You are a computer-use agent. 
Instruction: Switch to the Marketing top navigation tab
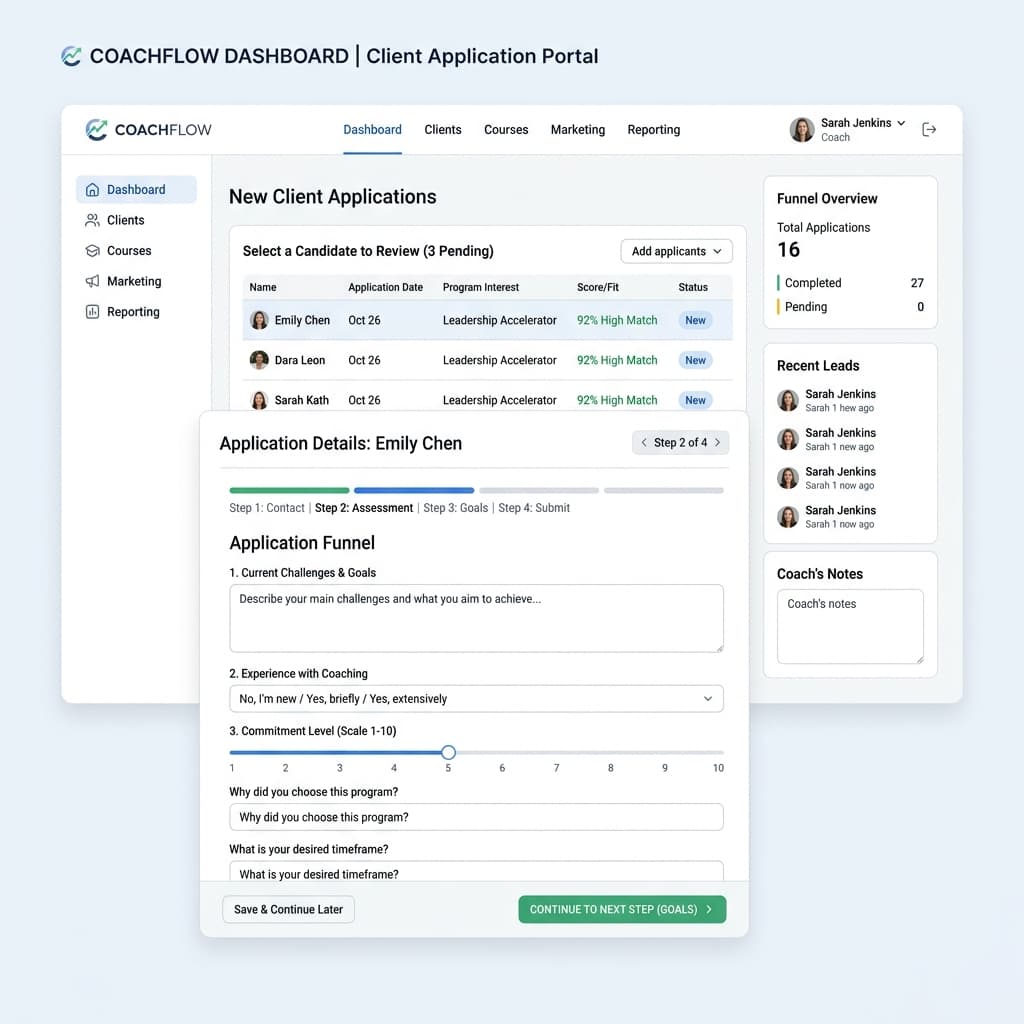577,129
